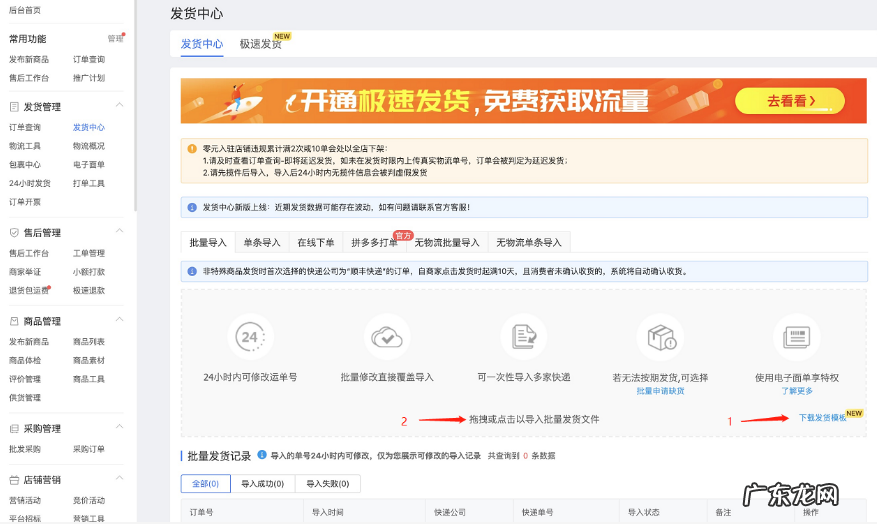The image size is (877, 524).
Task: Select the 拼多多打单 tab
Action: (x=374, y=242)
